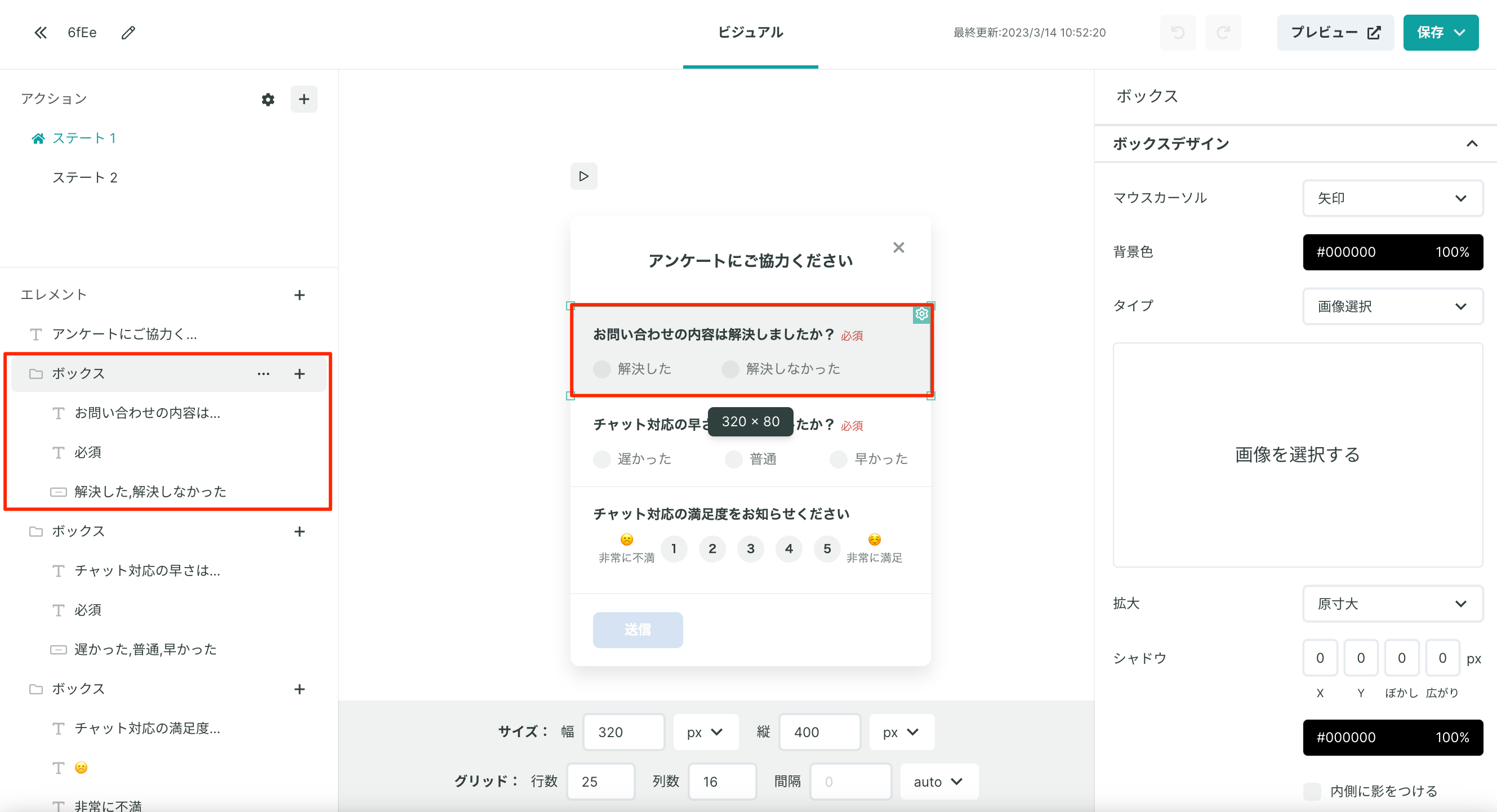The height and width of the screenshot is (812, 1497).
Task: Click the shadow X offset field
Action: 1320,658
